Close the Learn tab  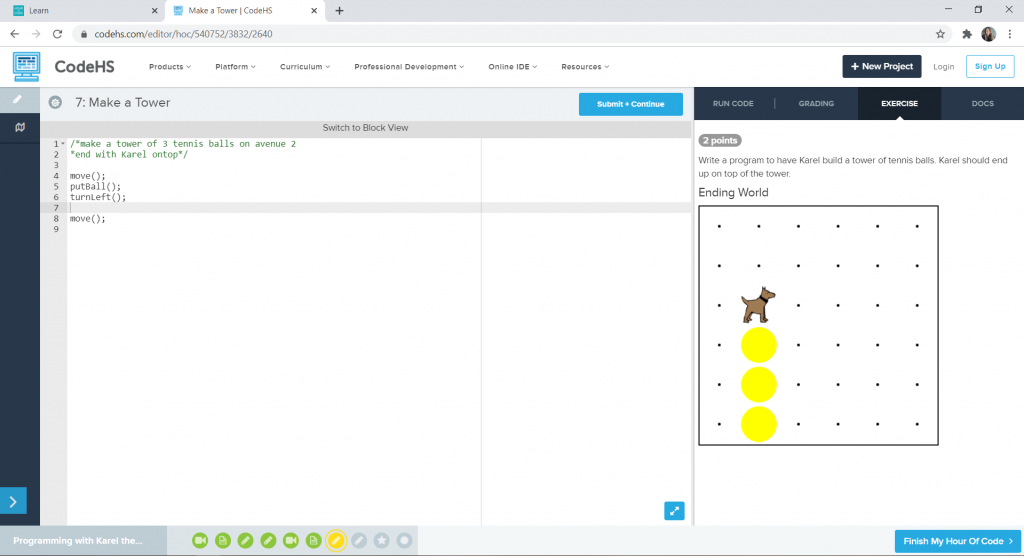(155, 10)
